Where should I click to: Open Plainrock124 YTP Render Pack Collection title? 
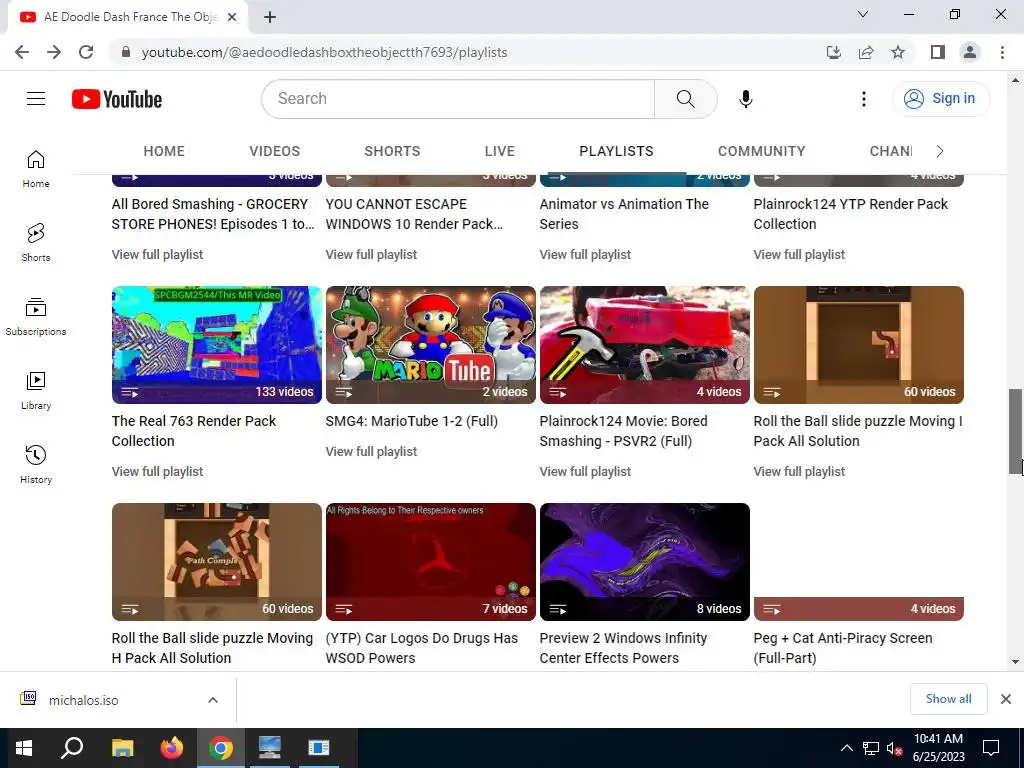coord(850,214)
